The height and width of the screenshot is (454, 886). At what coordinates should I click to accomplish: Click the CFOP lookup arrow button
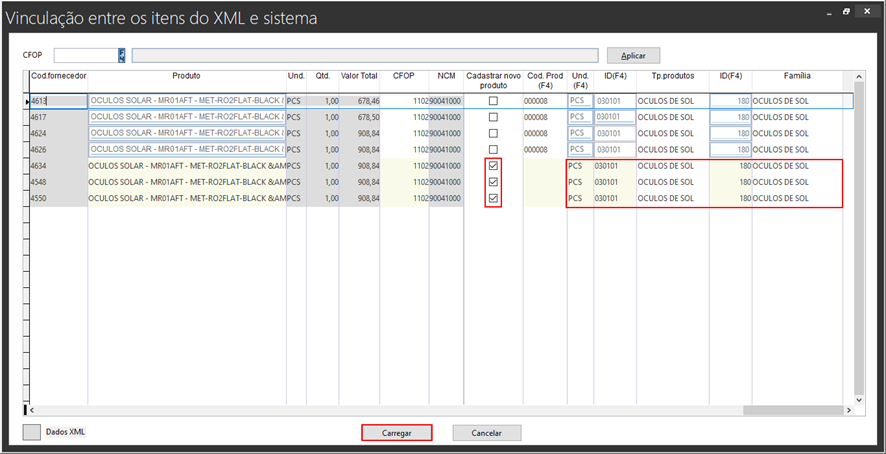tap(121, 56)
